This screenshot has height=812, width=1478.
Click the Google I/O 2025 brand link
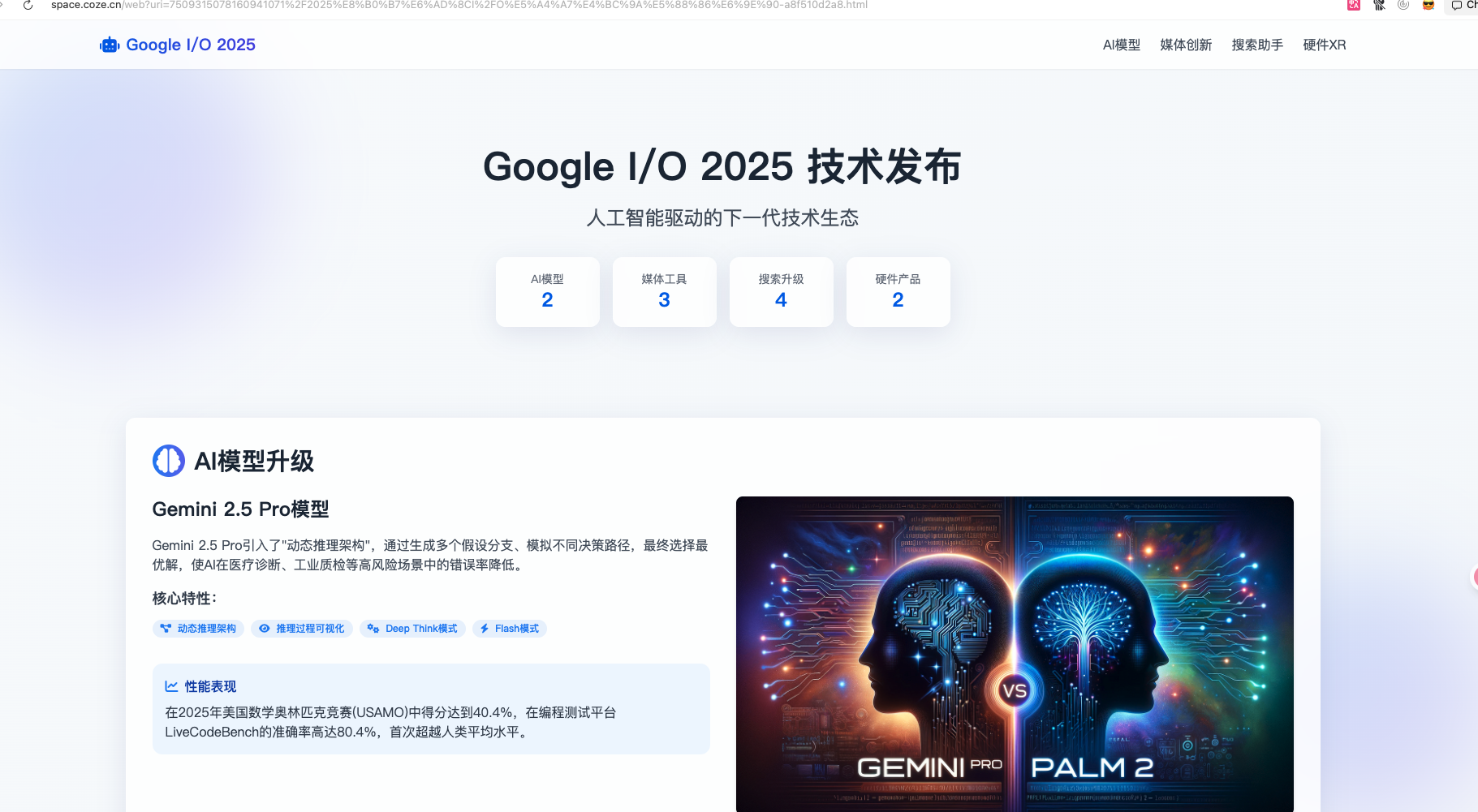point(191,45)
